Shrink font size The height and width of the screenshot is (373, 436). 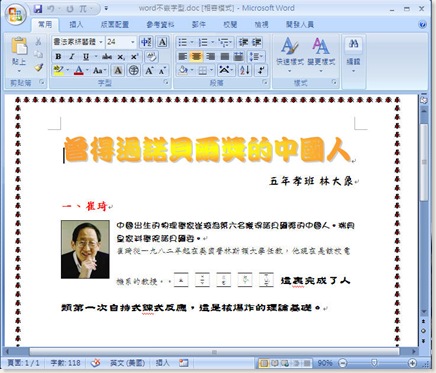(162, 70)
